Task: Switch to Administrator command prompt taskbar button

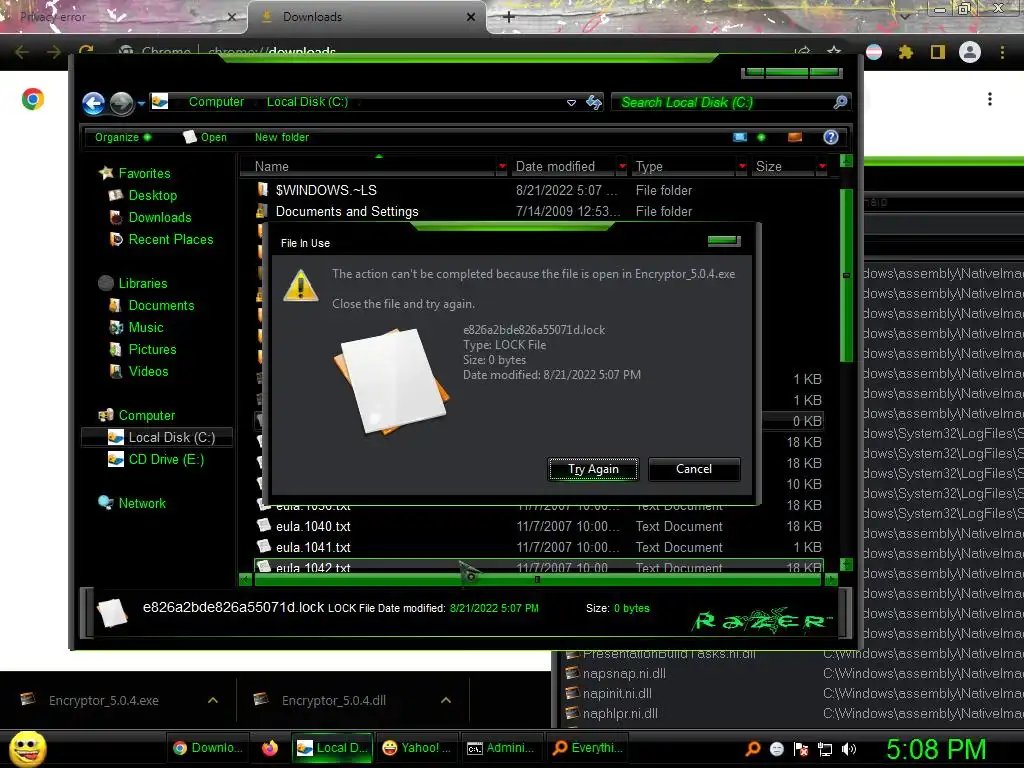Action: (x=501, y=748)
